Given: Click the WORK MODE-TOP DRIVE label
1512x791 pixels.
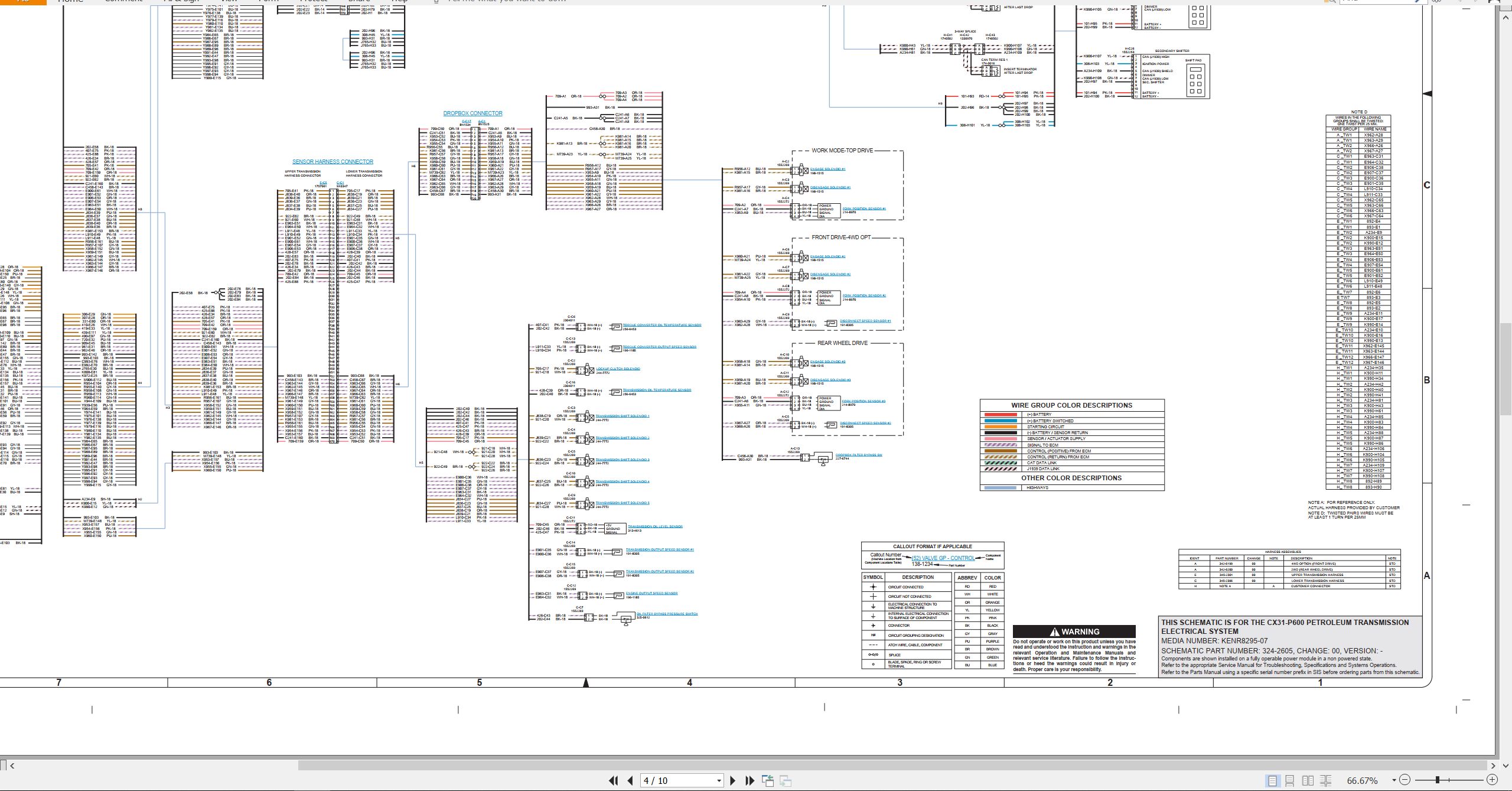Looking at the screenshot, I should [842, 151].
